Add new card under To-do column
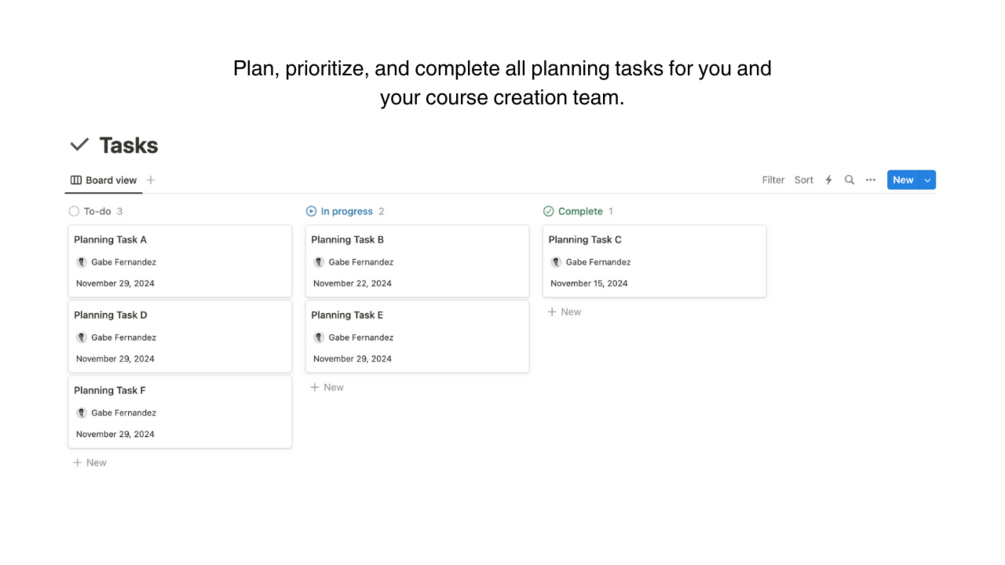The image size is (1005, 565). tap(90, 462)
